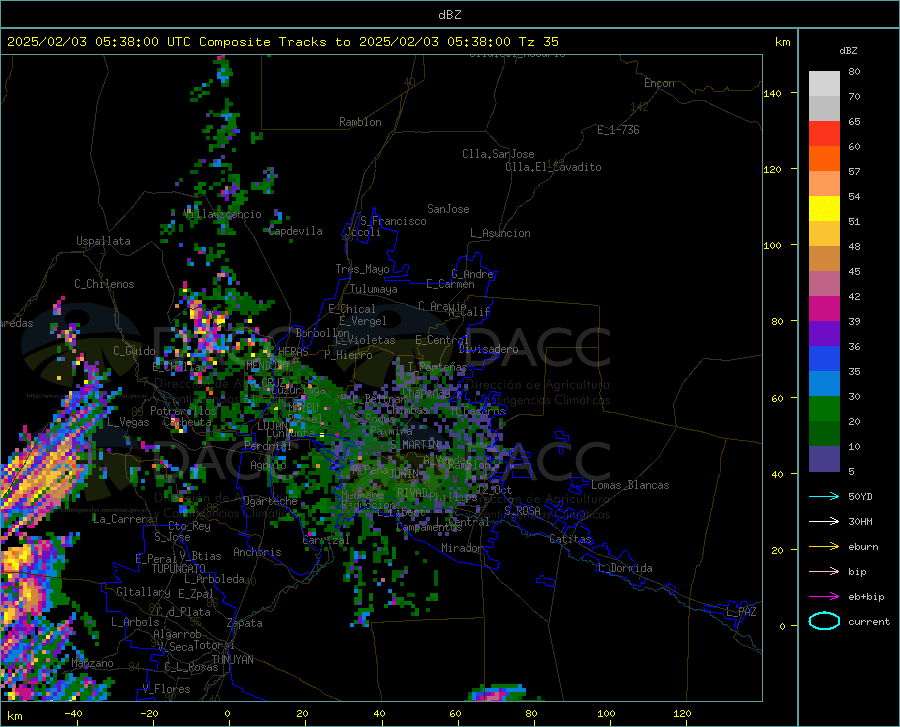Click the Encon map label

point(659,83)
